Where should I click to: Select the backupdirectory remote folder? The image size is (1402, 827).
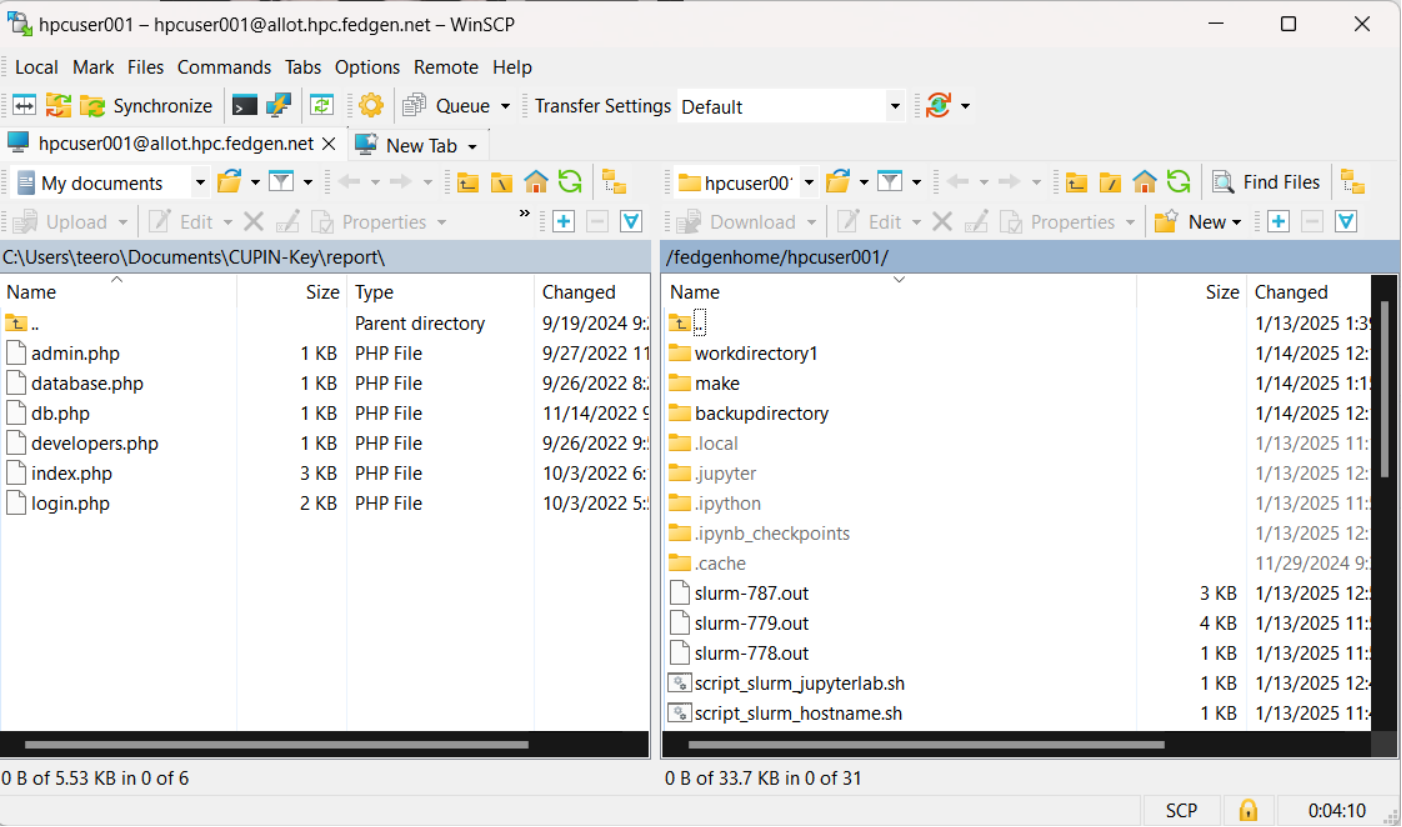pyautogui.click(x=761, y=413)
